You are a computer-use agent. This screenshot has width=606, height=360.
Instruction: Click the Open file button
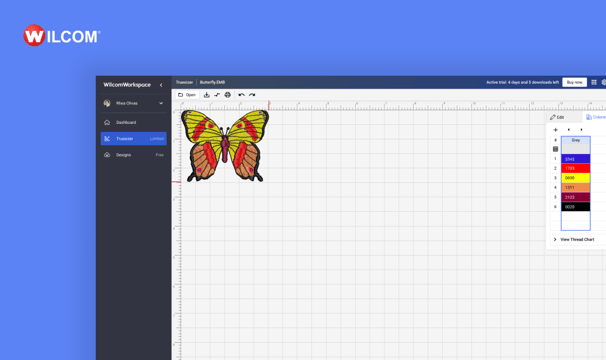tap(187, 95)
